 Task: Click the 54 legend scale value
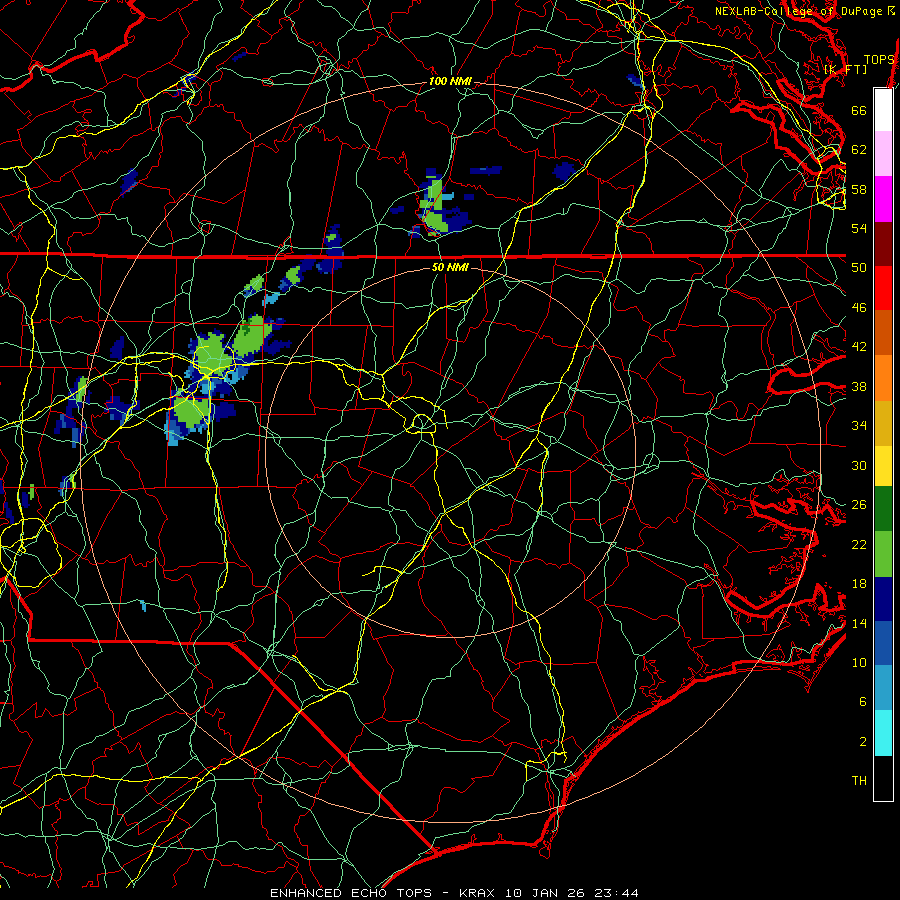point(859,228)
